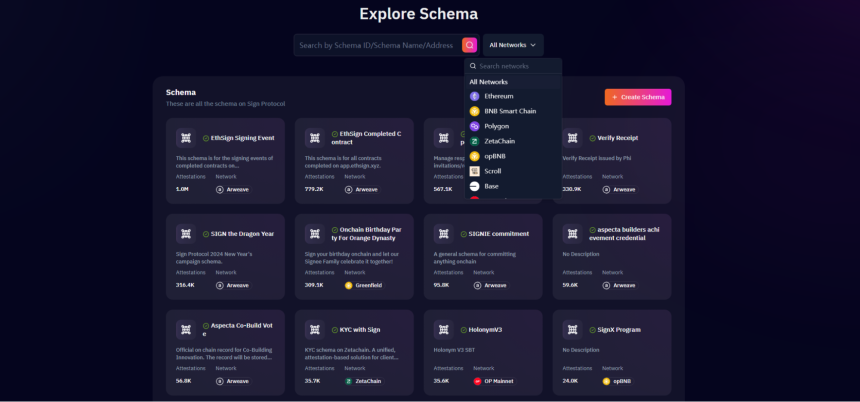860x402 pixels.
Task: Open the HolonymV3 schema title
Action: pos(485,330)
